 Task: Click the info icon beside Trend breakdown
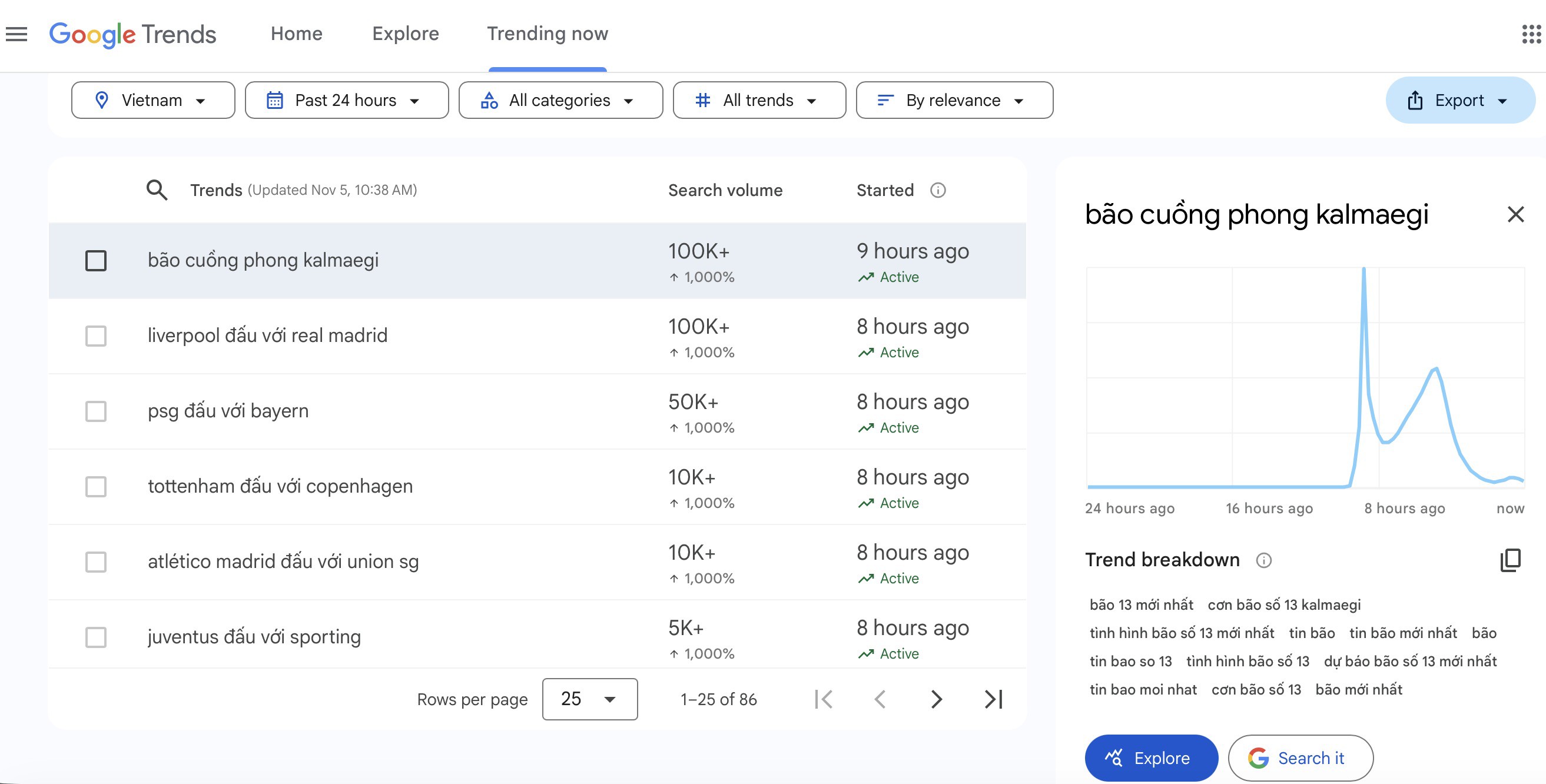click(x=1264, y=560)
